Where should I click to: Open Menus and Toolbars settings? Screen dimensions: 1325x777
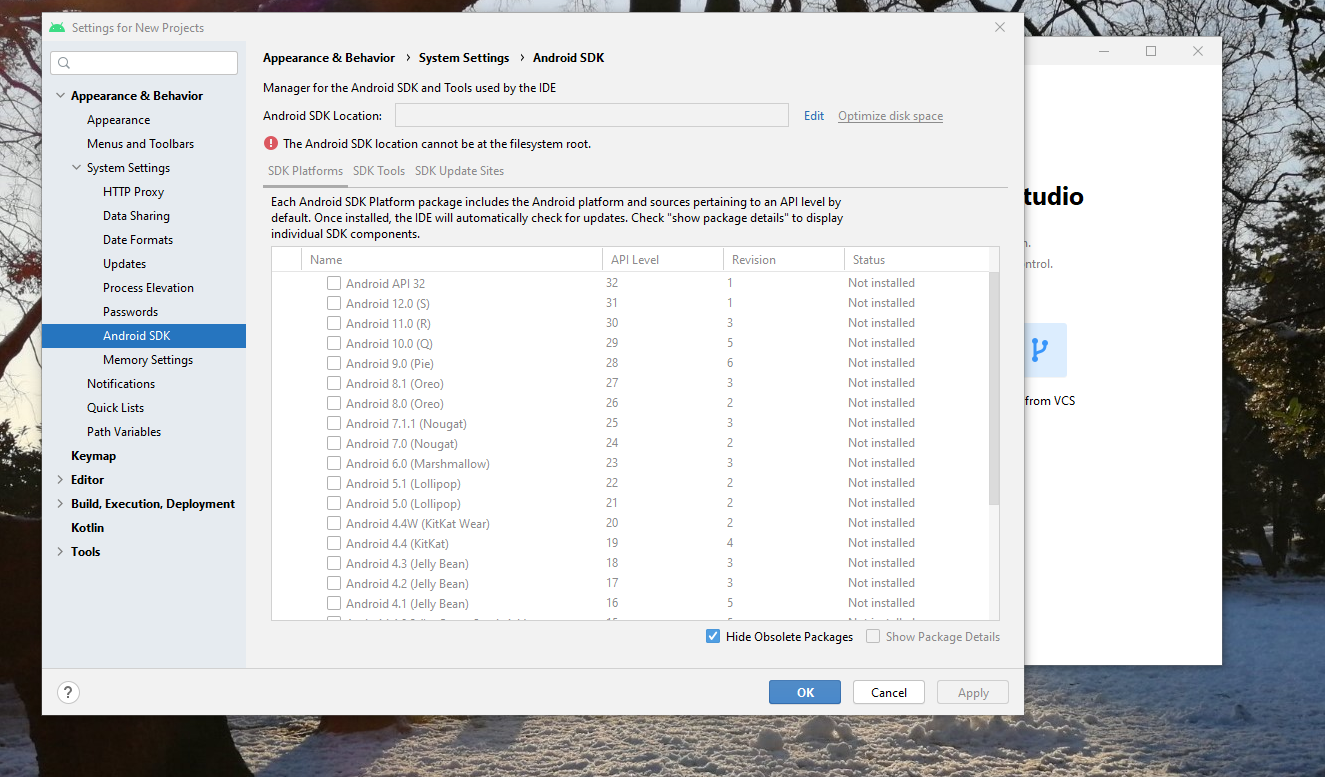point(140,144)
